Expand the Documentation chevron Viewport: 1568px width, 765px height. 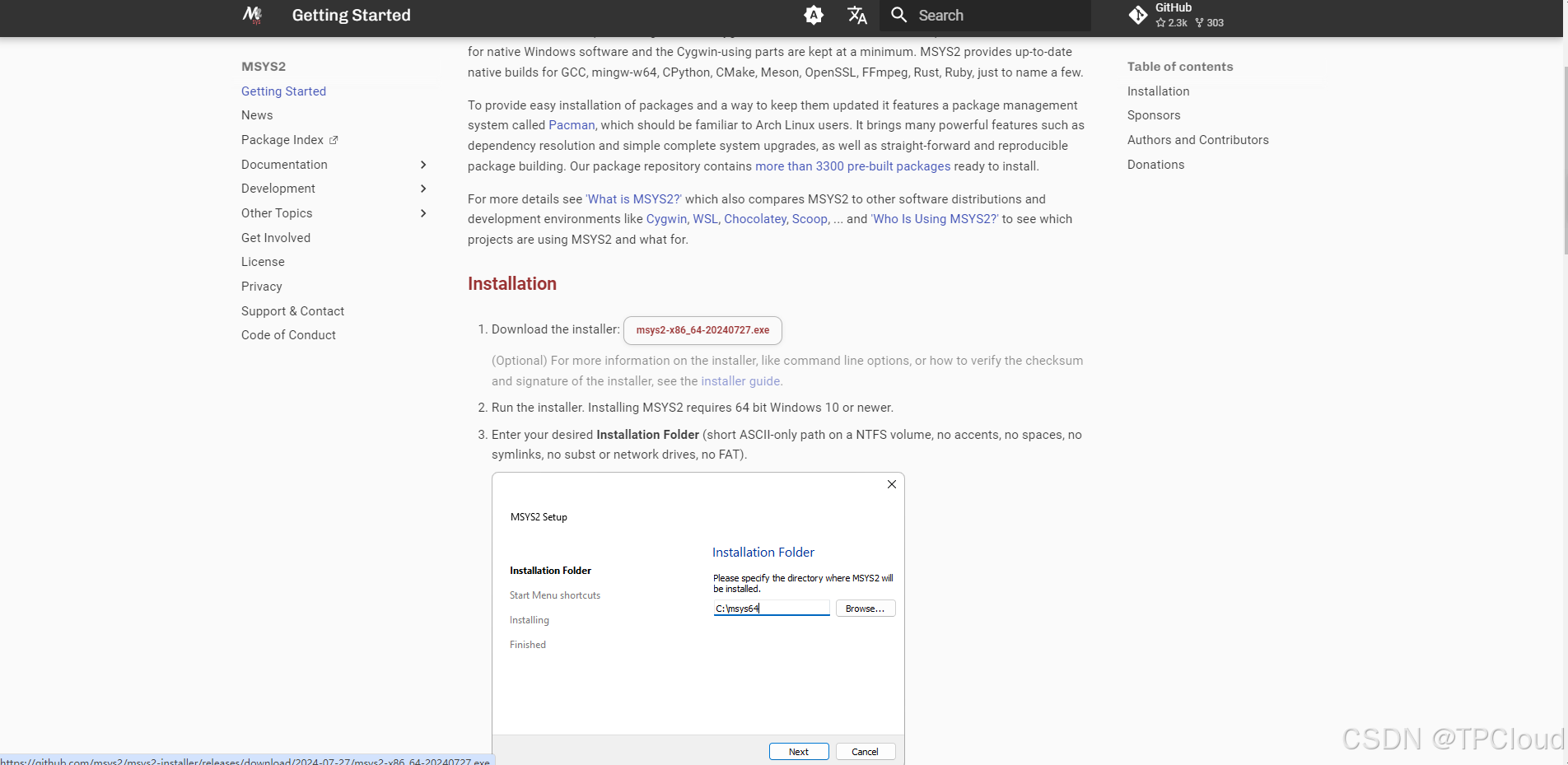(423, 165)
